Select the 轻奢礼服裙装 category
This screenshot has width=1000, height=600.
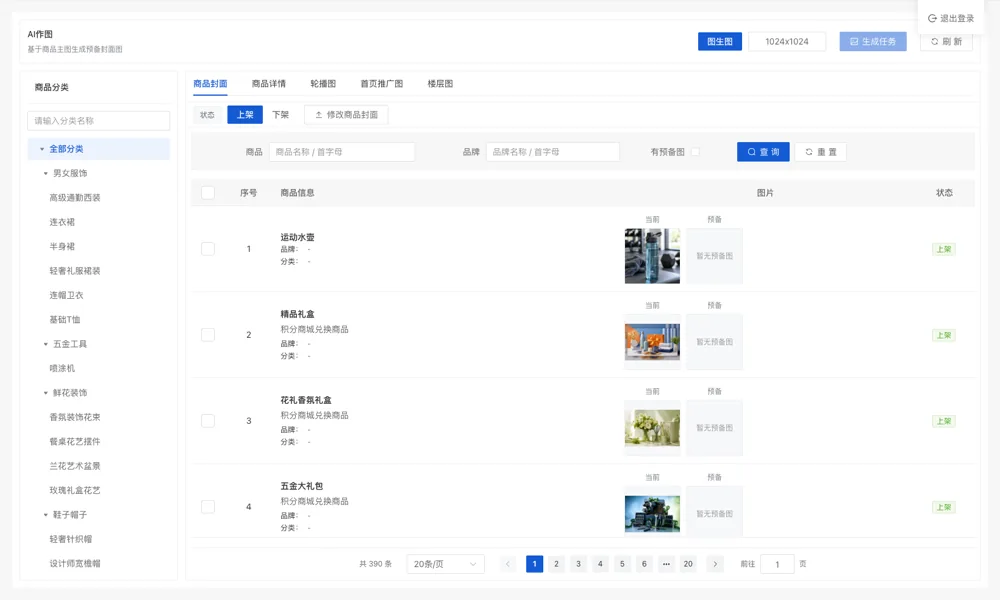coord(75,270)
